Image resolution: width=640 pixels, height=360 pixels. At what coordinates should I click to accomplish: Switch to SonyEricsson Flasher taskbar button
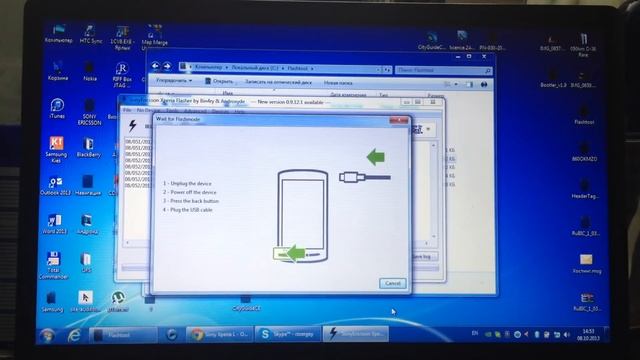tap(356, 333)
